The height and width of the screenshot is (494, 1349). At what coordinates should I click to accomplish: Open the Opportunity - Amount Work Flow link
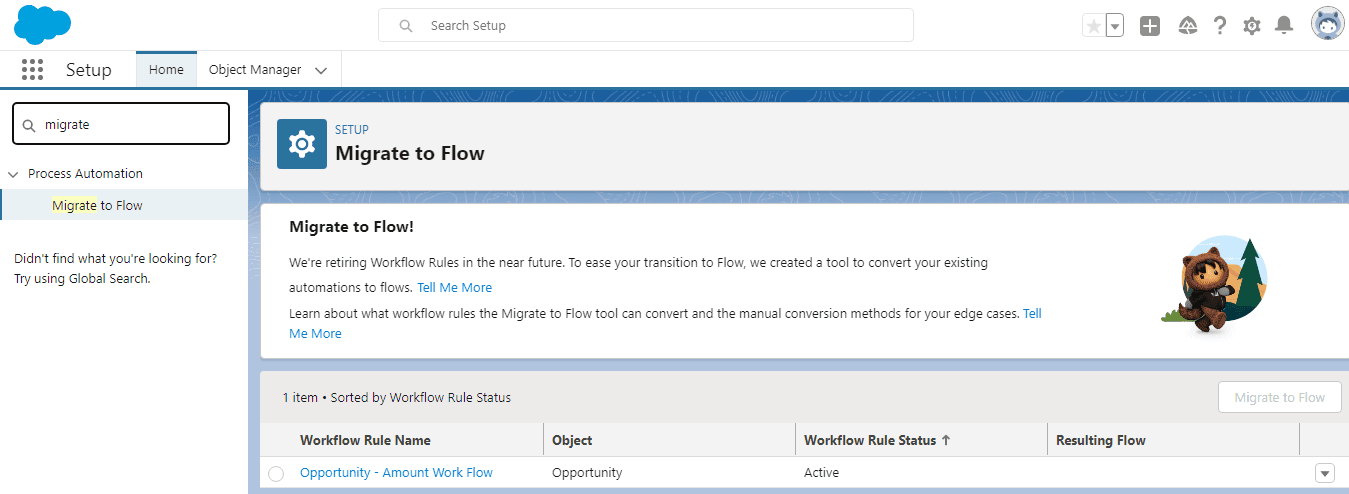[x=396, y=473]
